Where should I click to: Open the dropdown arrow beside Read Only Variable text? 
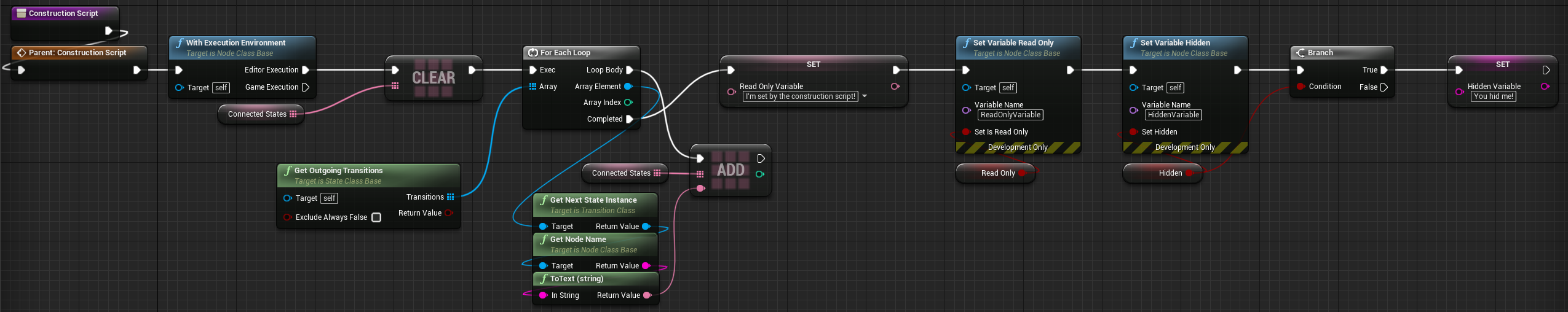tap(865, 96)
